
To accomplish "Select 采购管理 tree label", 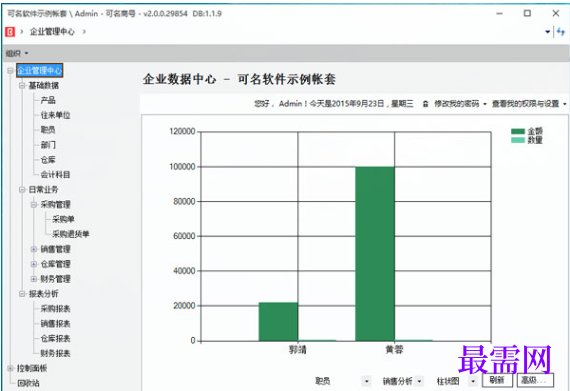I will [55, 205].
